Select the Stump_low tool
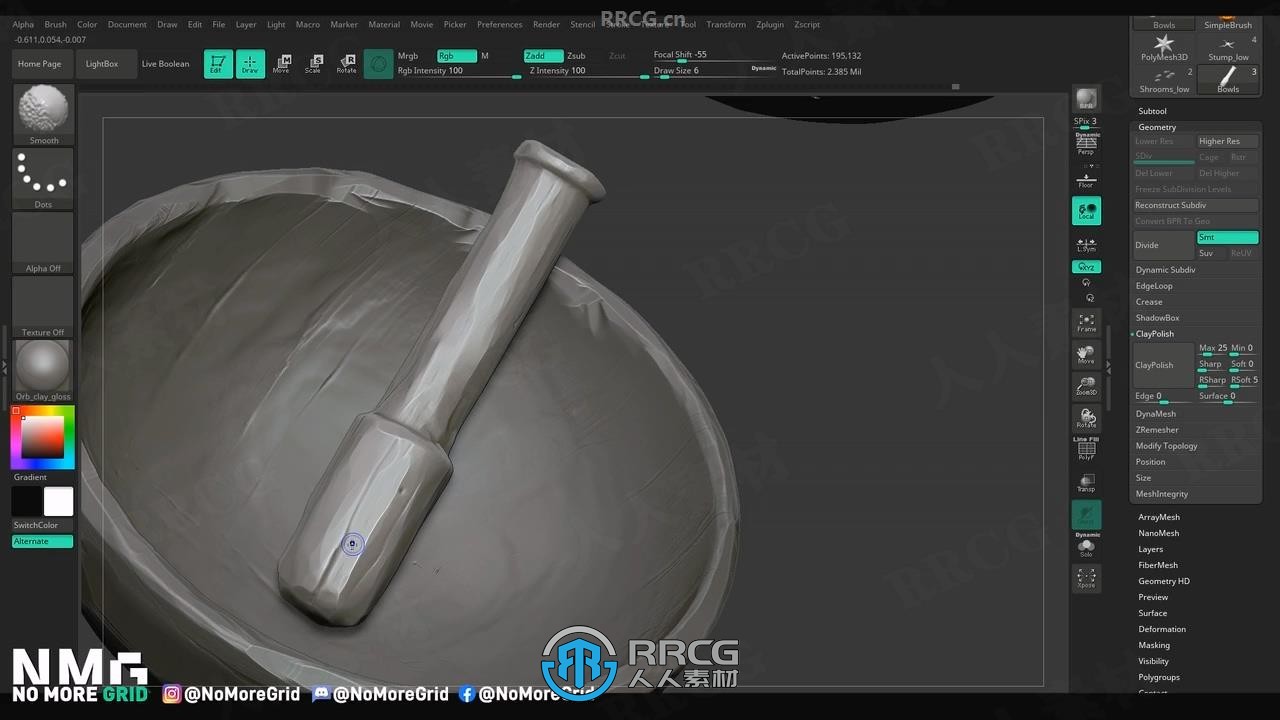 (x=1228, y=48)
